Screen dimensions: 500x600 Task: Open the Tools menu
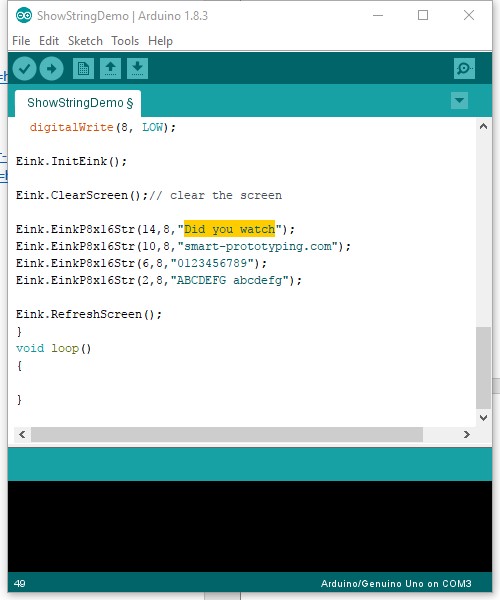125,41
